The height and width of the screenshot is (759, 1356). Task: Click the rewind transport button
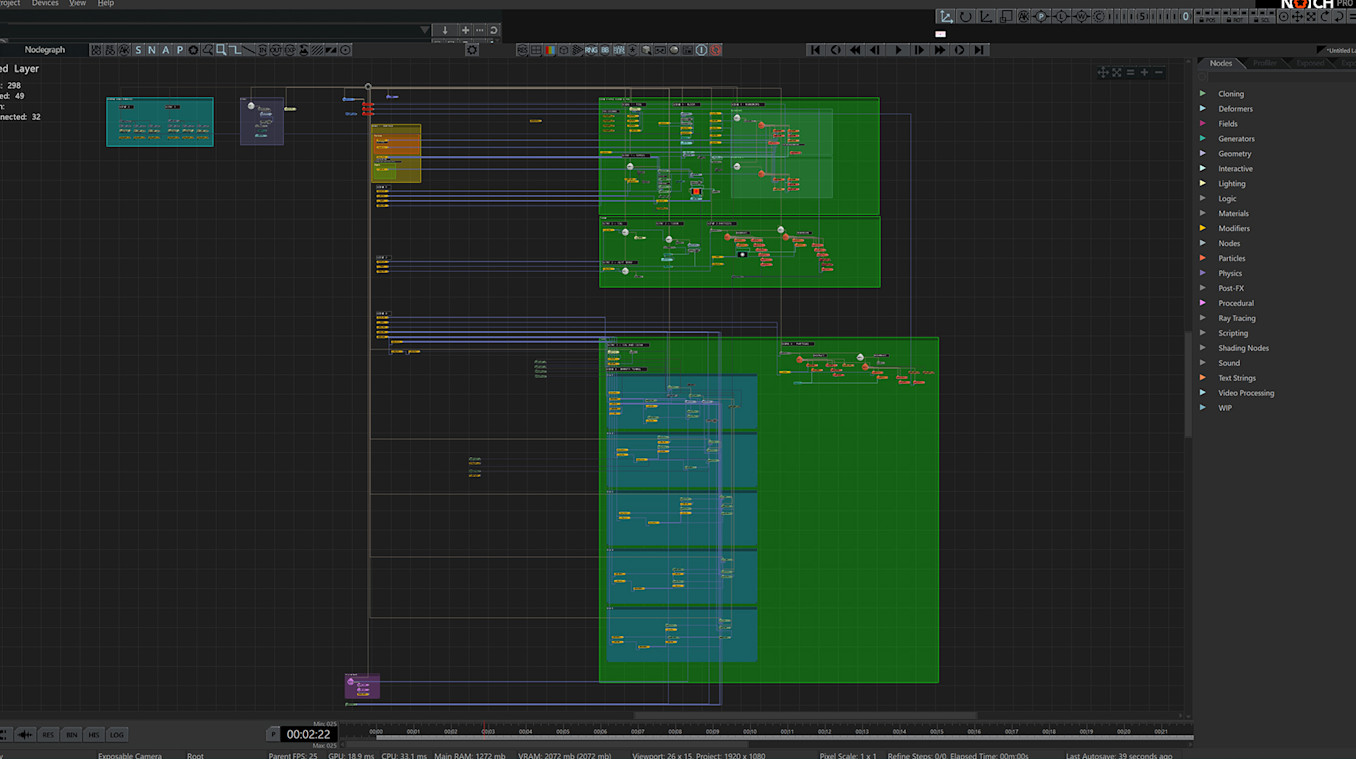[855, 50]
